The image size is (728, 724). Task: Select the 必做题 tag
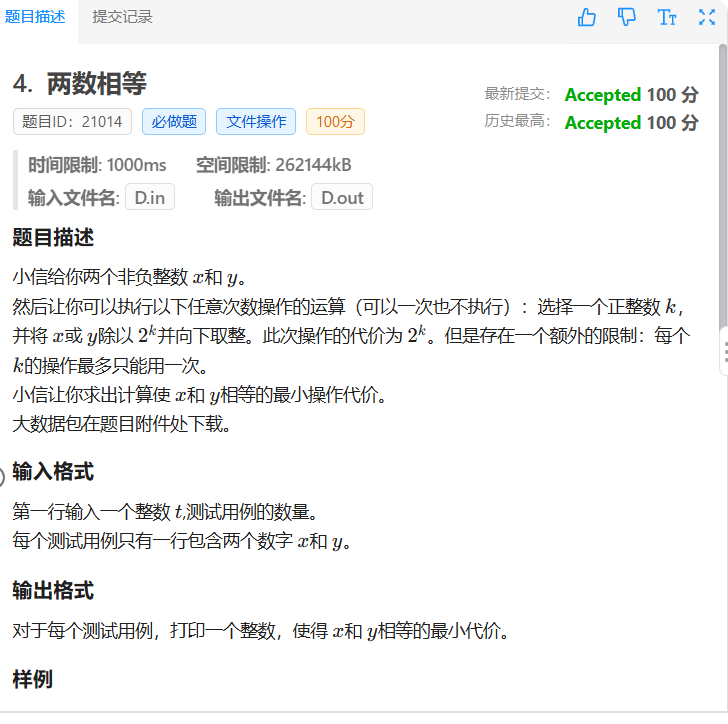[x=174, y=122]
